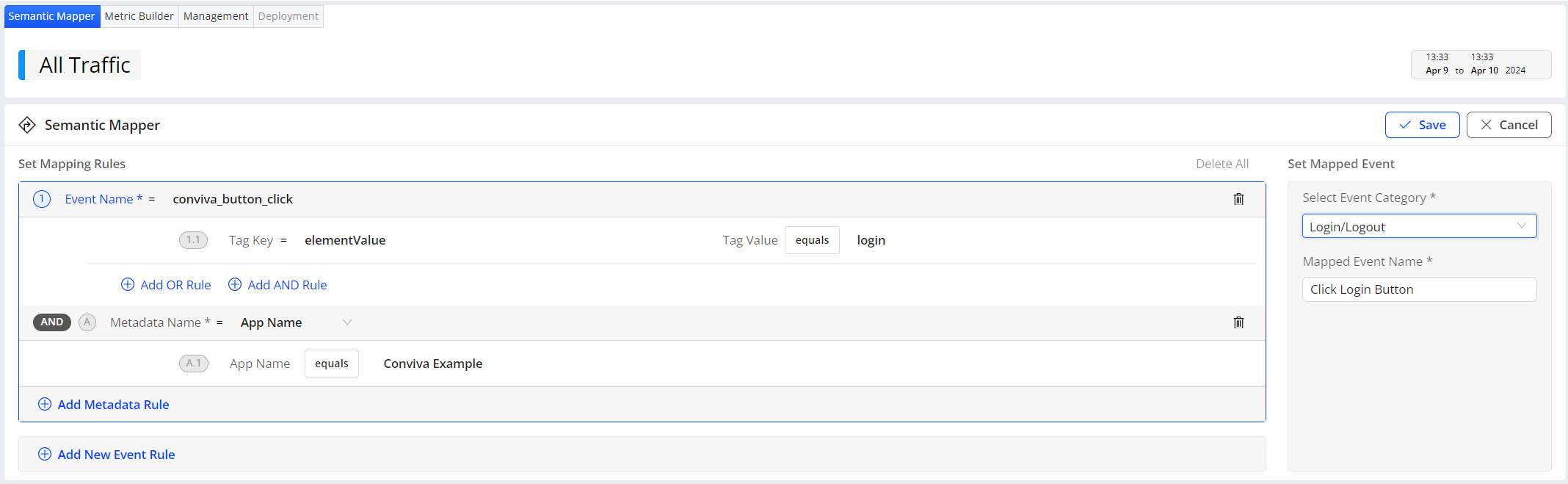Open the Tag Value equals operator dropdown
The height and width of the screenshot is (484, 1568).
(x=812, y=240)
